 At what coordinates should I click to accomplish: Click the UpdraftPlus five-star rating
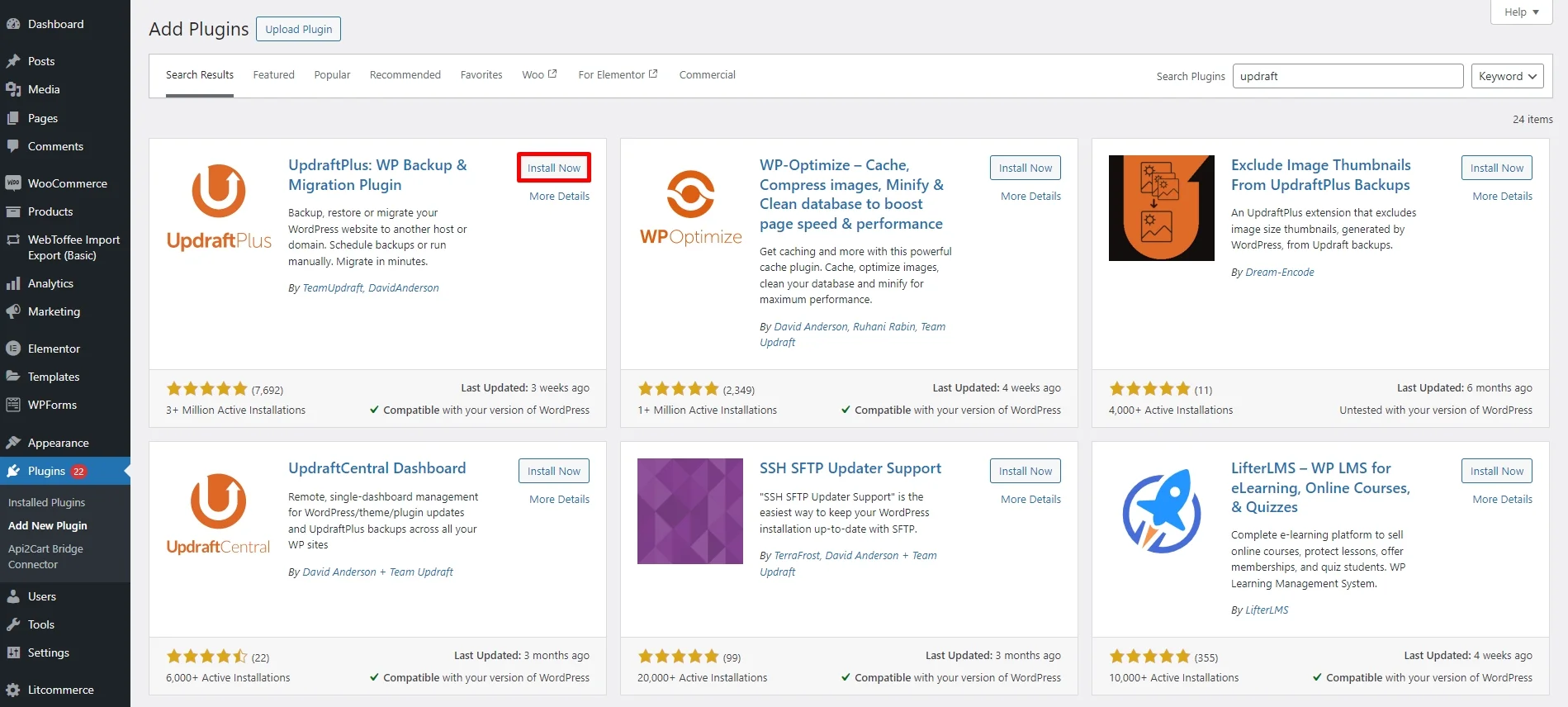(x=206, y=389)
